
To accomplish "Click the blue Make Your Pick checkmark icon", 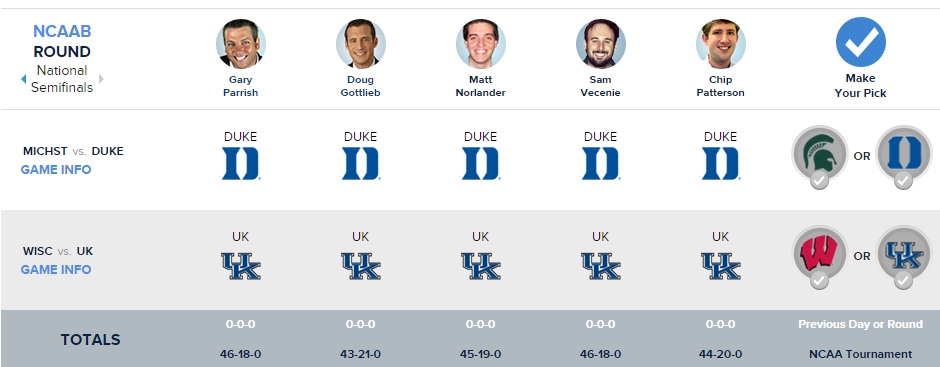I will (861, 42).
